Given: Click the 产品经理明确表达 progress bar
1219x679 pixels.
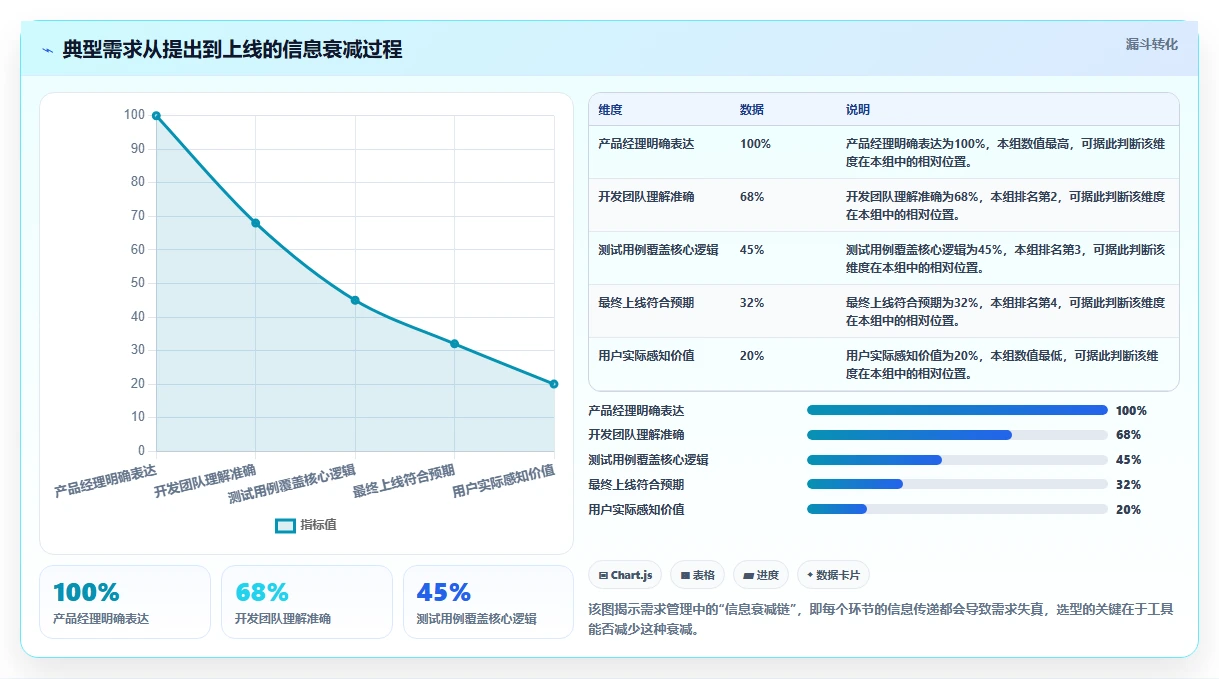Looking at the screenshot, I should click(x=957, y=410).
